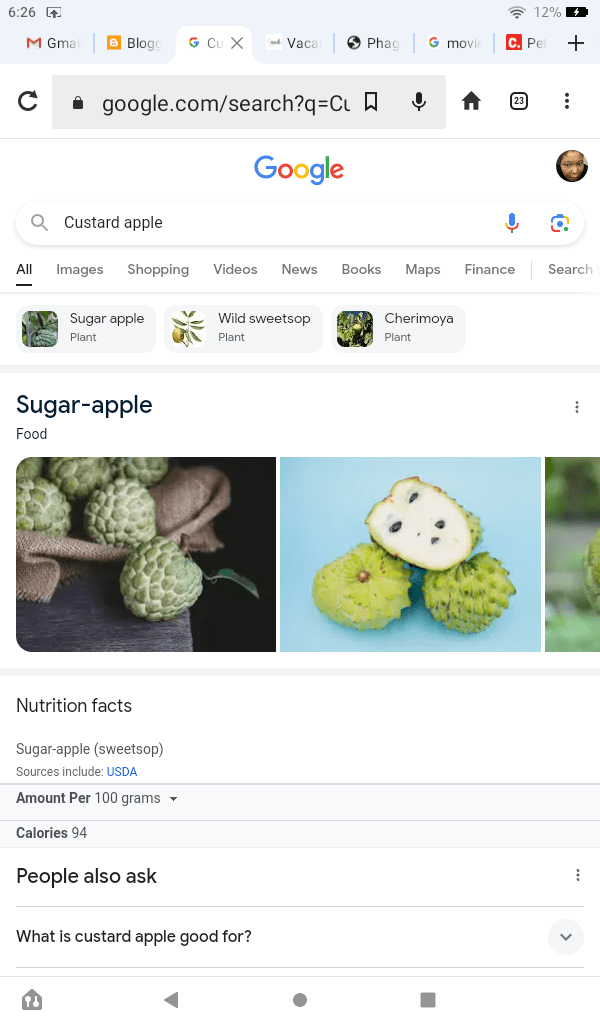Viewport: 600px width, 1024px height.
Task: Open a new browser tab
Action: pos(575,43)
